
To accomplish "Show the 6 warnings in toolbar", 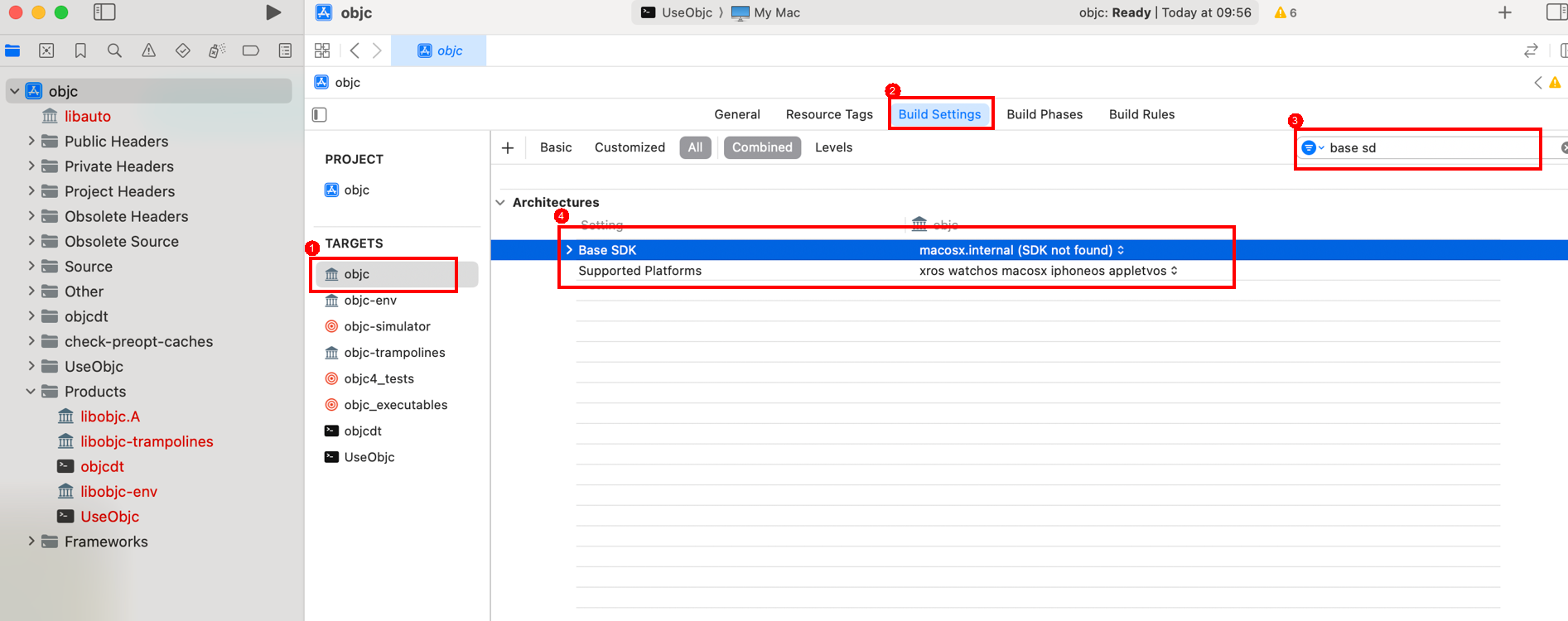I will coord(1286,12).
